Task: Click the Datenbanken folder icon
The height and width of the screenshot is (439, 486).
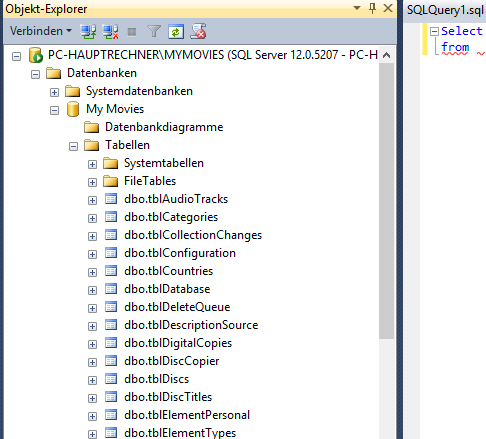Action: [x=53, y=73]
